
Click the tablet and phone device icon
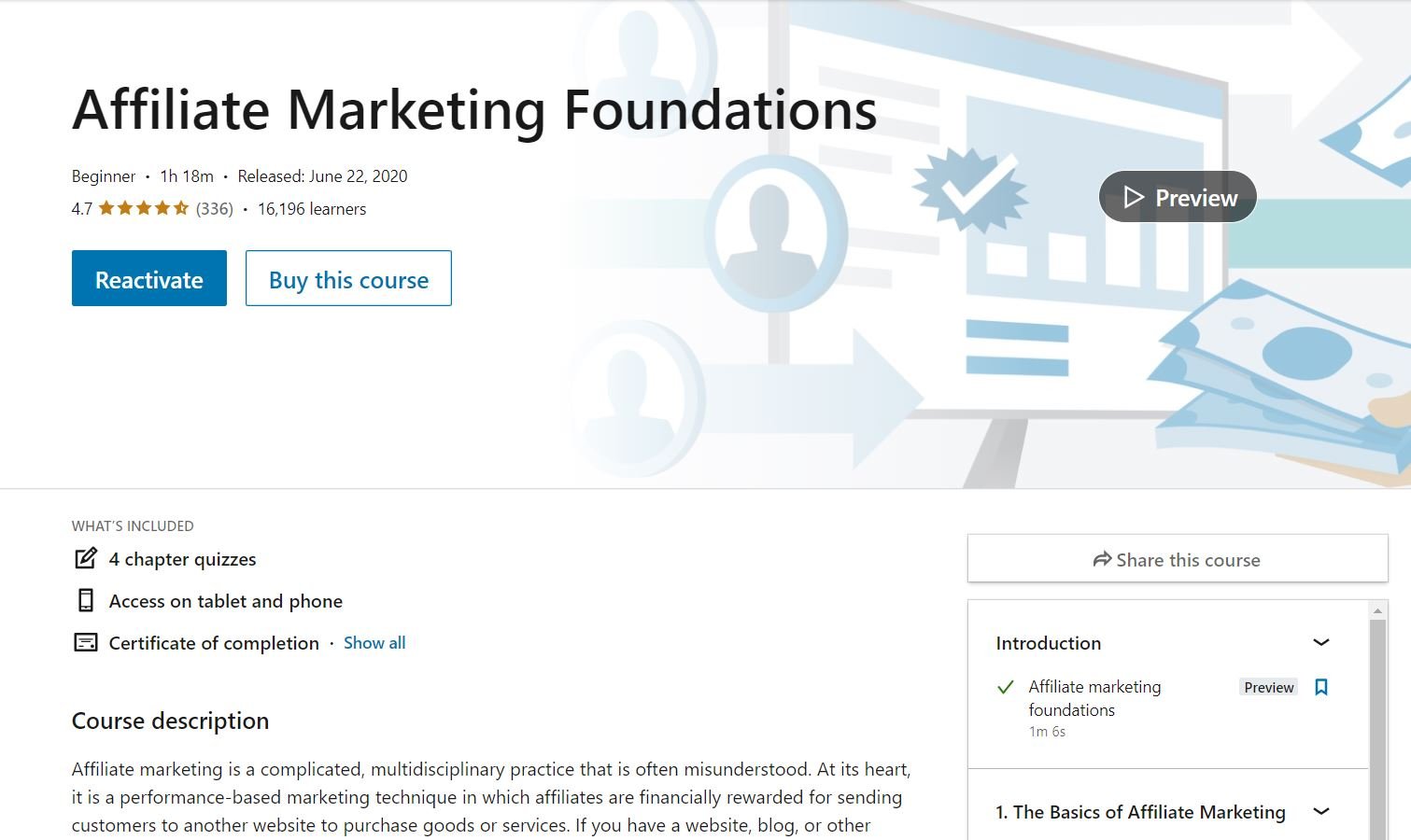[86, 601]
